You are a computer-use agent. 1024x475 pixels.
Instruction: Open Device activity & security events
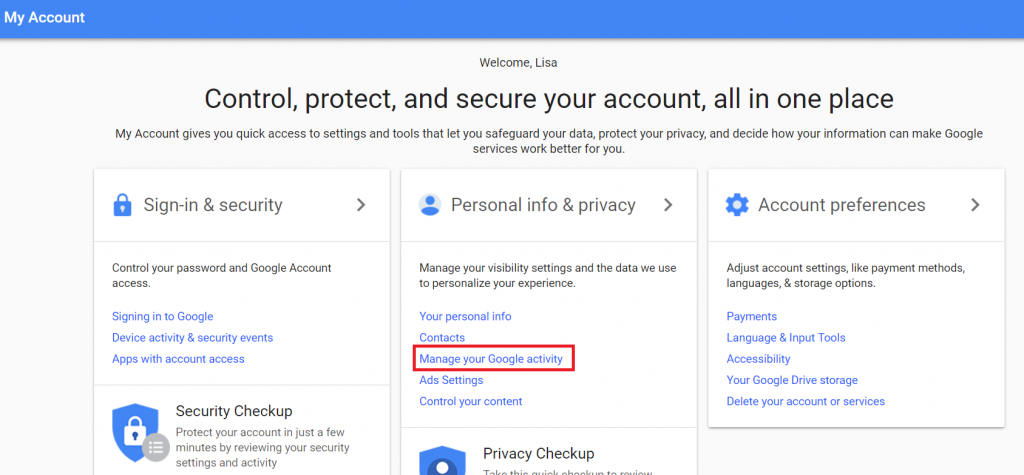[x=193, y=338]
